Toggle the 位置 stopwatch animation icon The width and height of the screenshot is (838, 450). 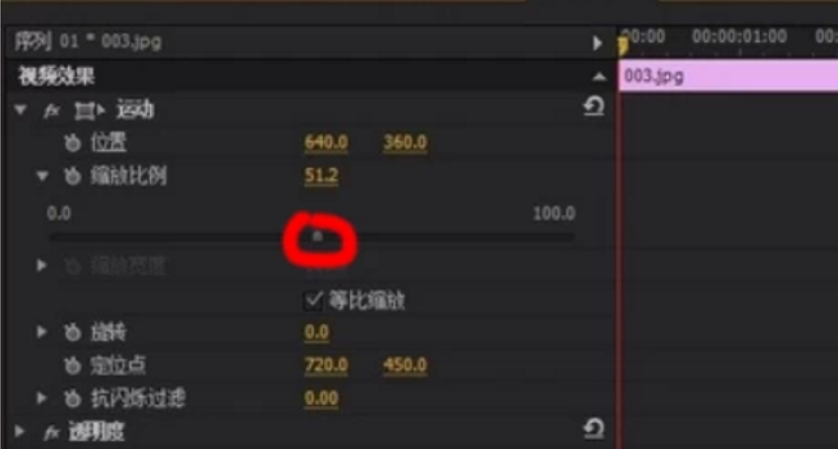coord(73,143)
